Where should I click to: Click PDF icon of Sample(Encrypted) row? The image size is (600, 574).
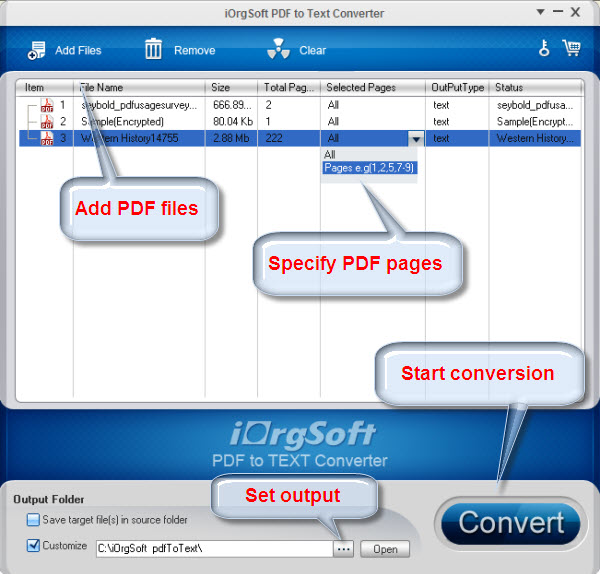(x=47, y=122)
